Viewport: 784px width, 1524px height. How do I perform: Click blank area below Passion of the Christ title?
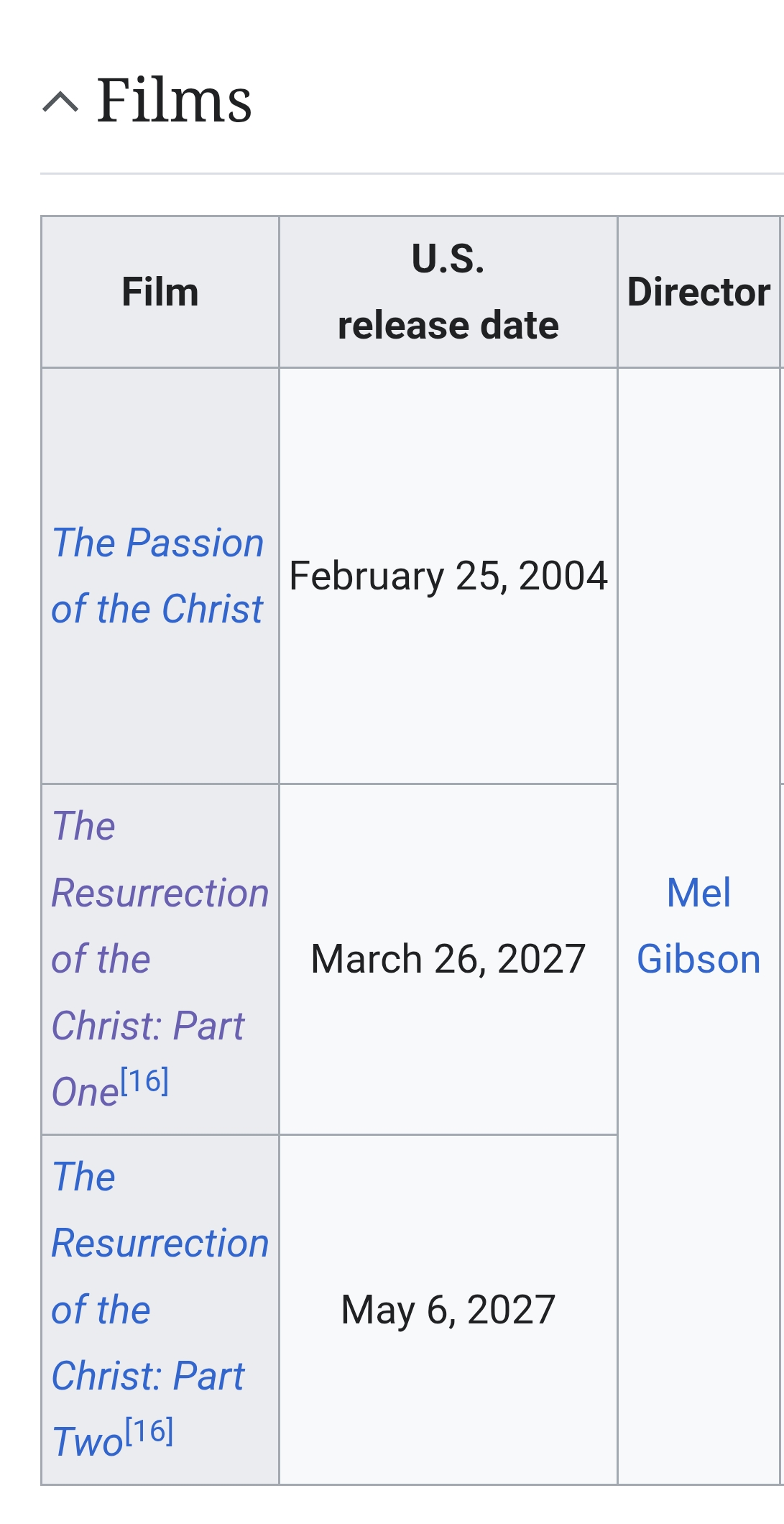(160, 704)
